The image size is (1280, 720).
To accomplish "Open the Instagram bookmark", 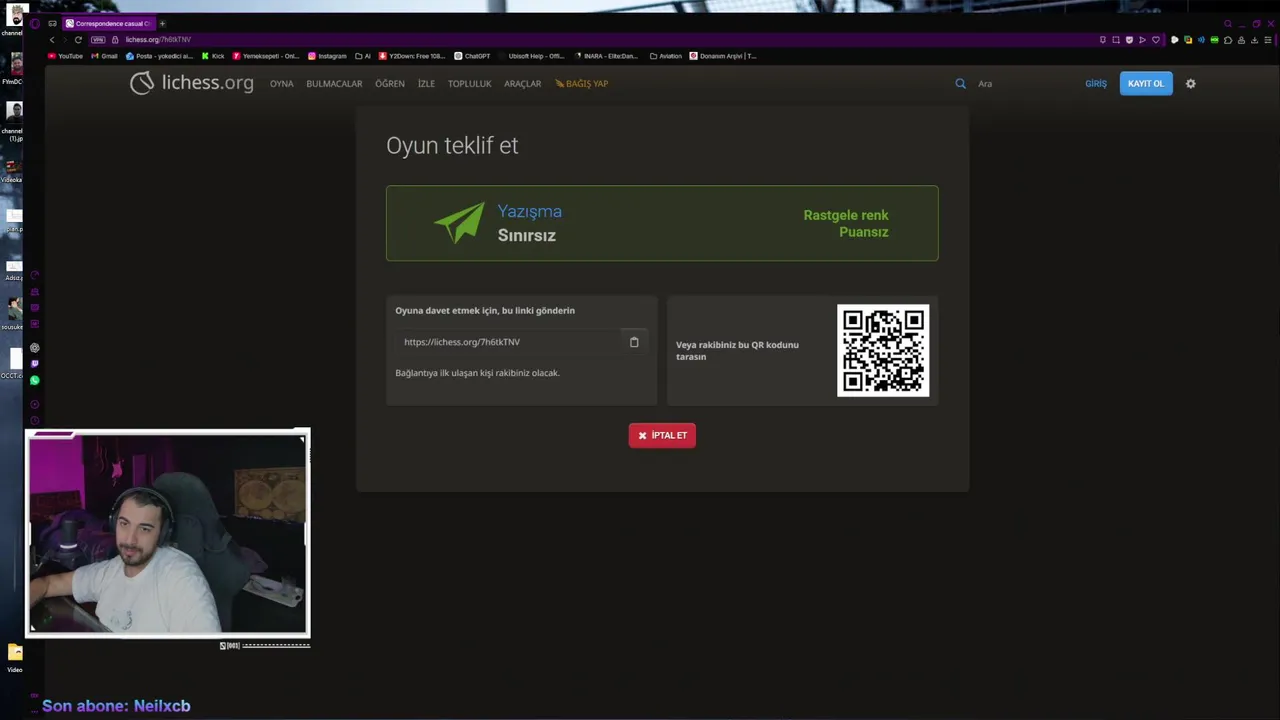I will [x=327, y=56].
